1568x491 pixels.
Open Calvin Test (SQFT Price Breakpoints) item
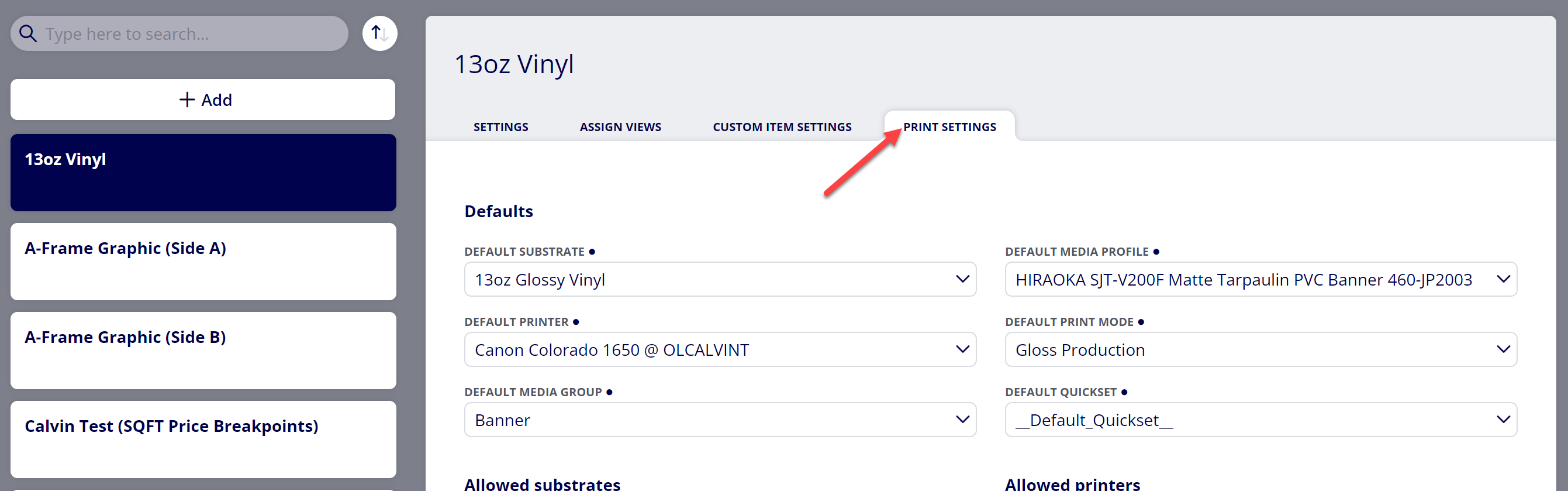point(203,440)
